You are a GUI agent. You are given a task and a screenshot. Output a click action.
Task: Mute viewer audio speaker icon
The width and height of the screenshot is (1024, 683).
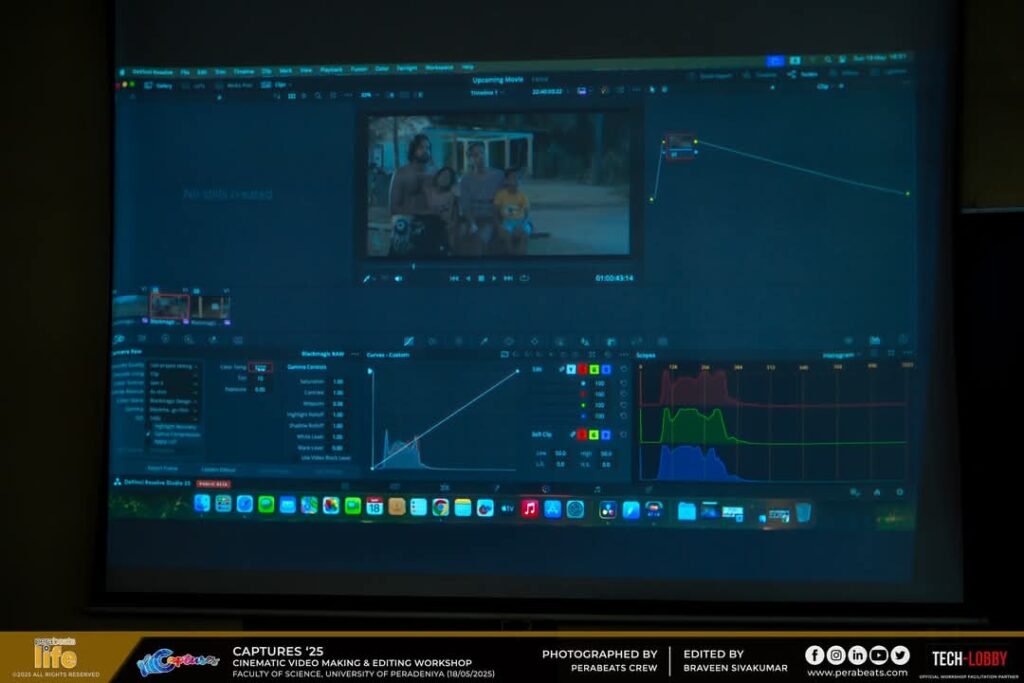(x=398, y=278)
